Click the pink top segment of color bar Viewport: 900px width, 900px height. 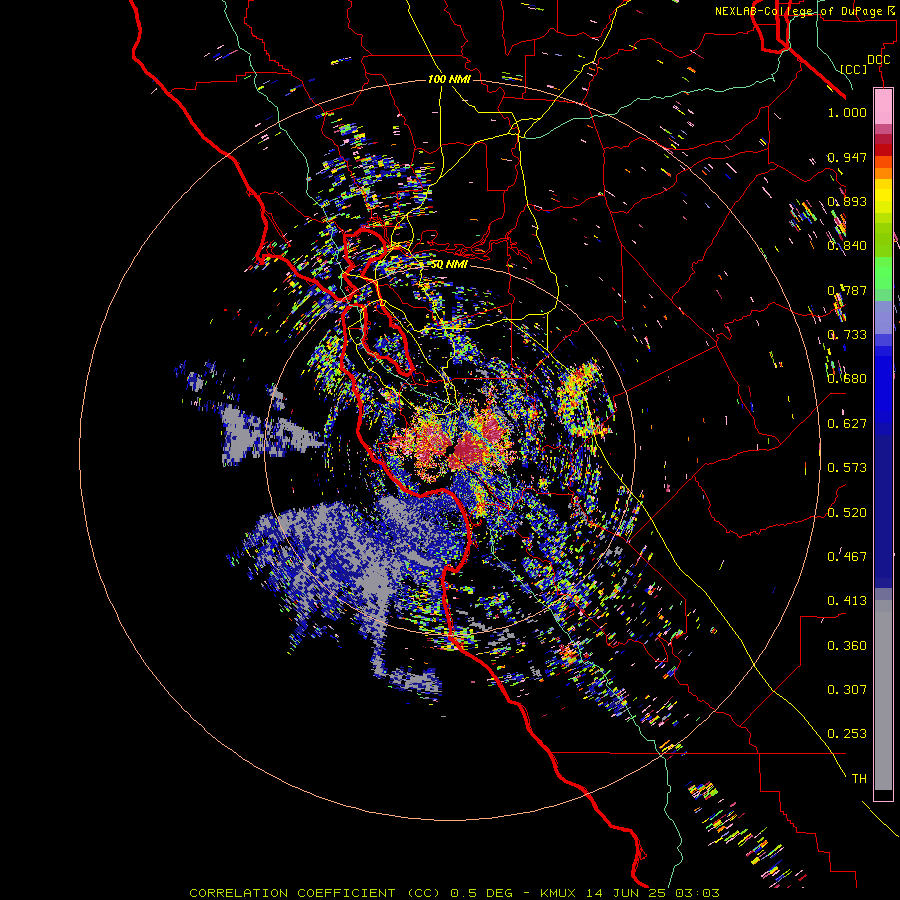click(x=883, y=106)
